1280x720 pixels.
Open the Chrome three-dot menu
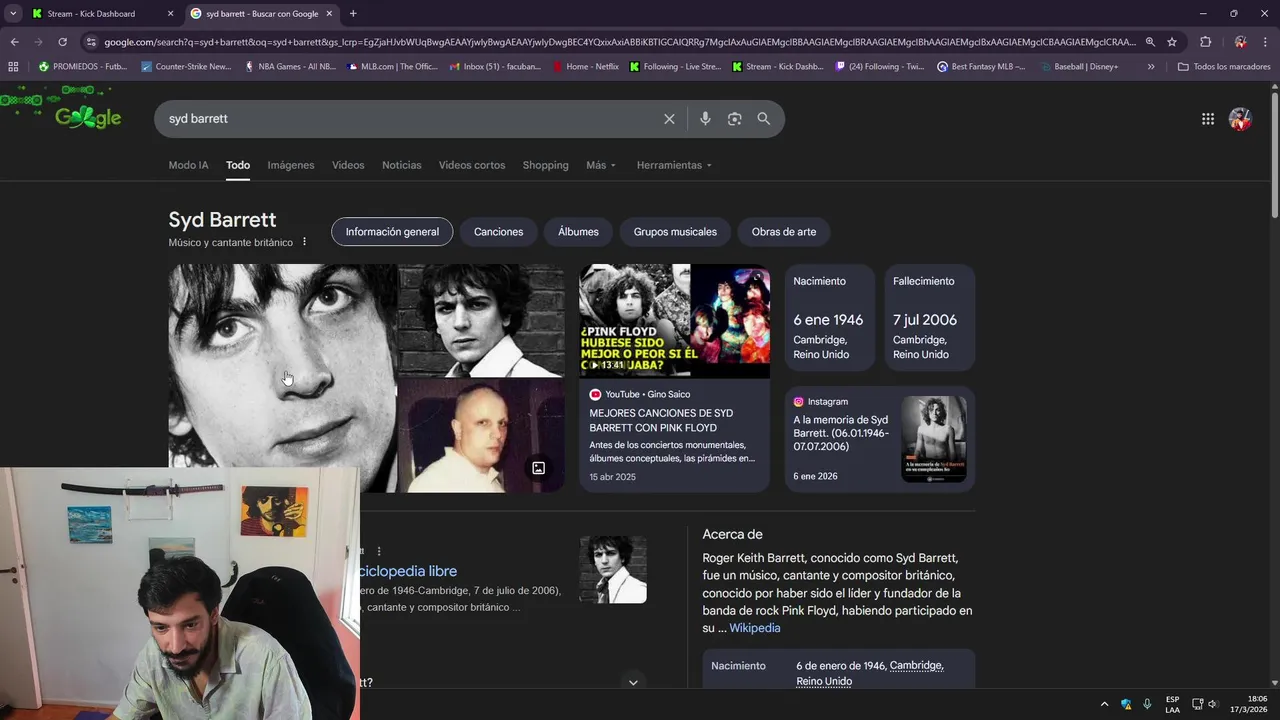(1265, 42)
